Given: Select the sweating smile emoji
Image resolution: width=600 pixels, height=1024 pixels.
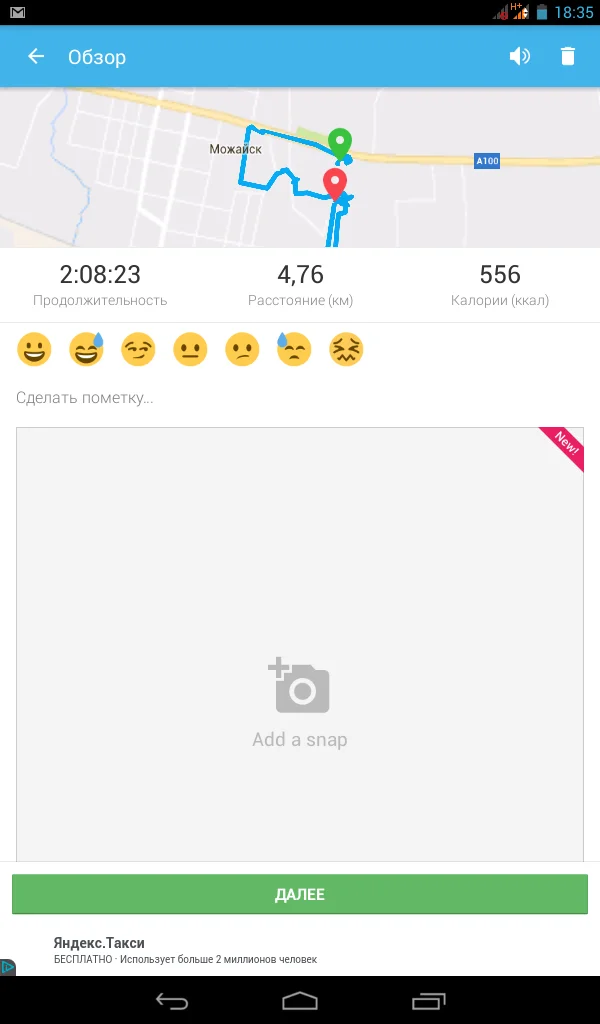Looking at the screenshot, I should (86, 349).
